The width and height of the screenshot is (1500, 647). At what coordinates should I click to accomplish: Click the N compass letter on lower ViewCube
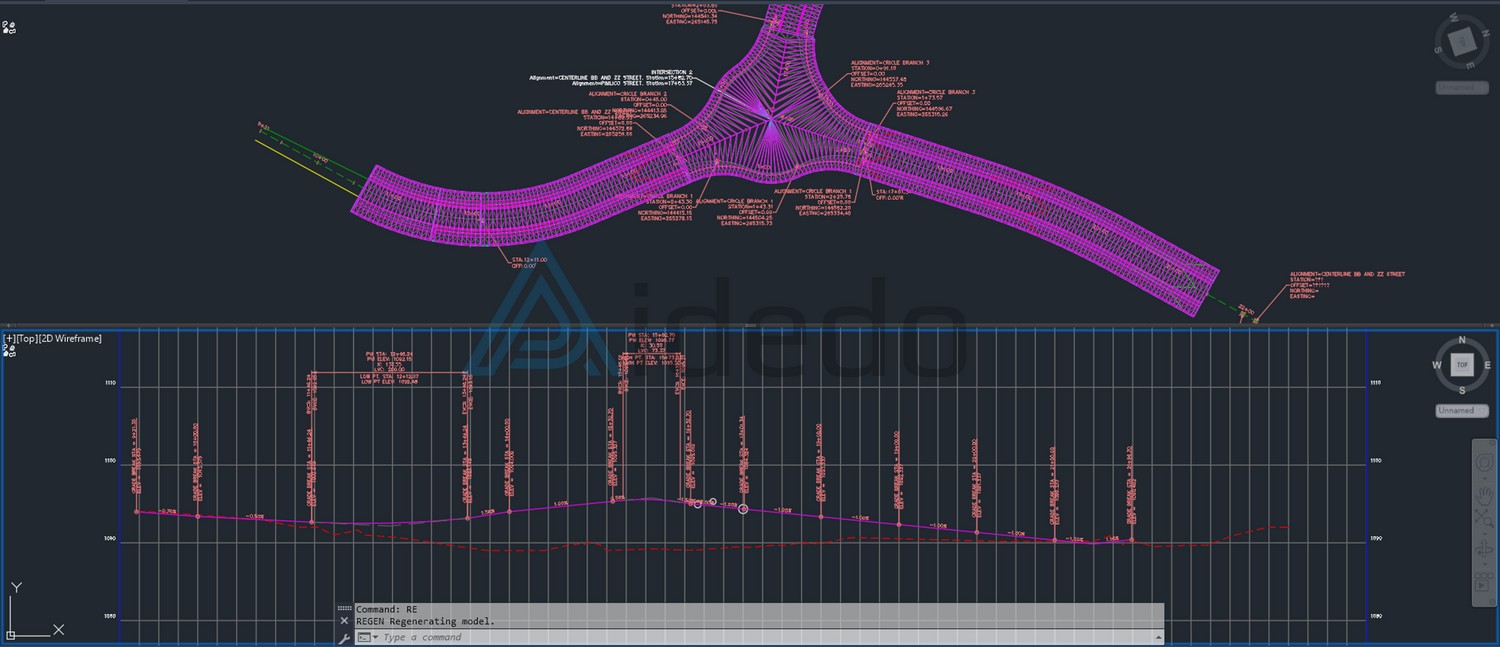point(1462,341)
